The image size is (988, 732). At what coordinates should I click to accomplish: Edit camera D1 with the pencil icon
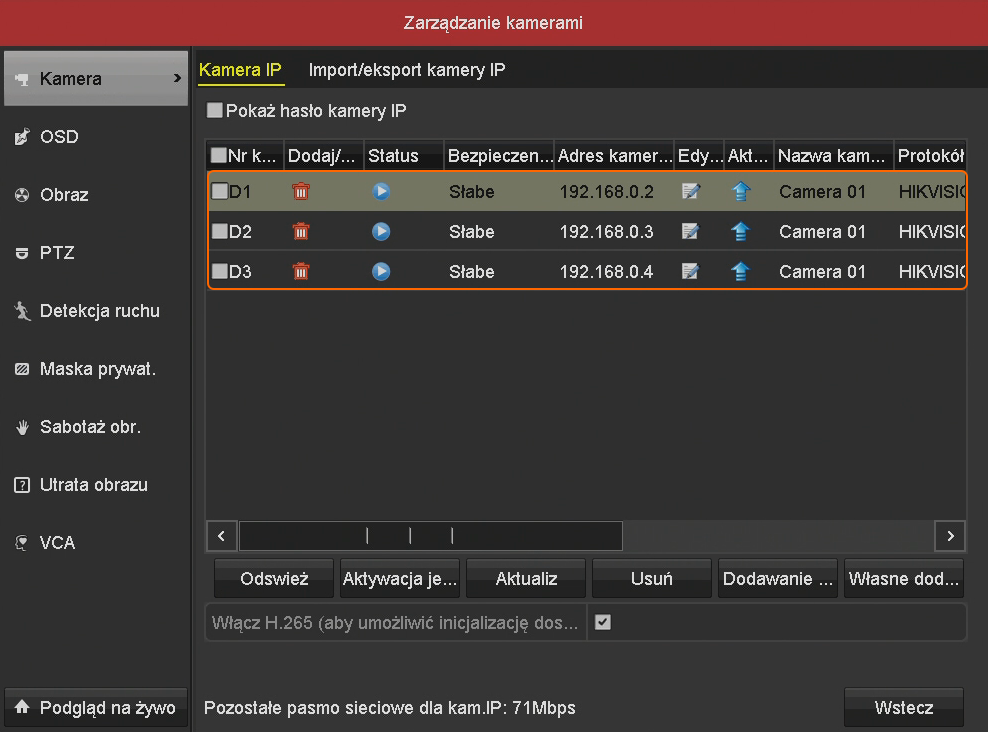point(690,191)
